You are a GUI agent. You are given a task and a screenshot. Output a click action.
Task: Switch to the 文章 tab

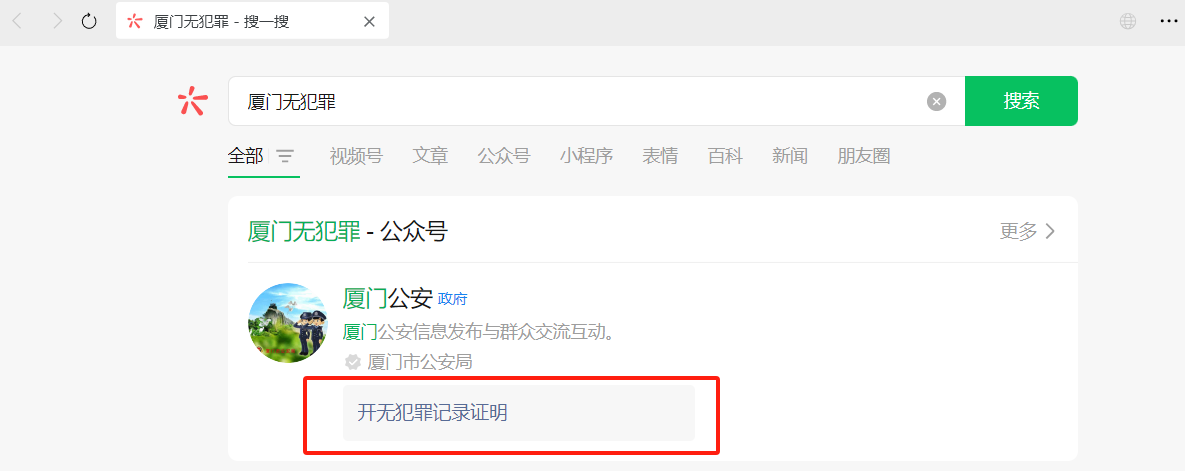[x=430, y=156]
